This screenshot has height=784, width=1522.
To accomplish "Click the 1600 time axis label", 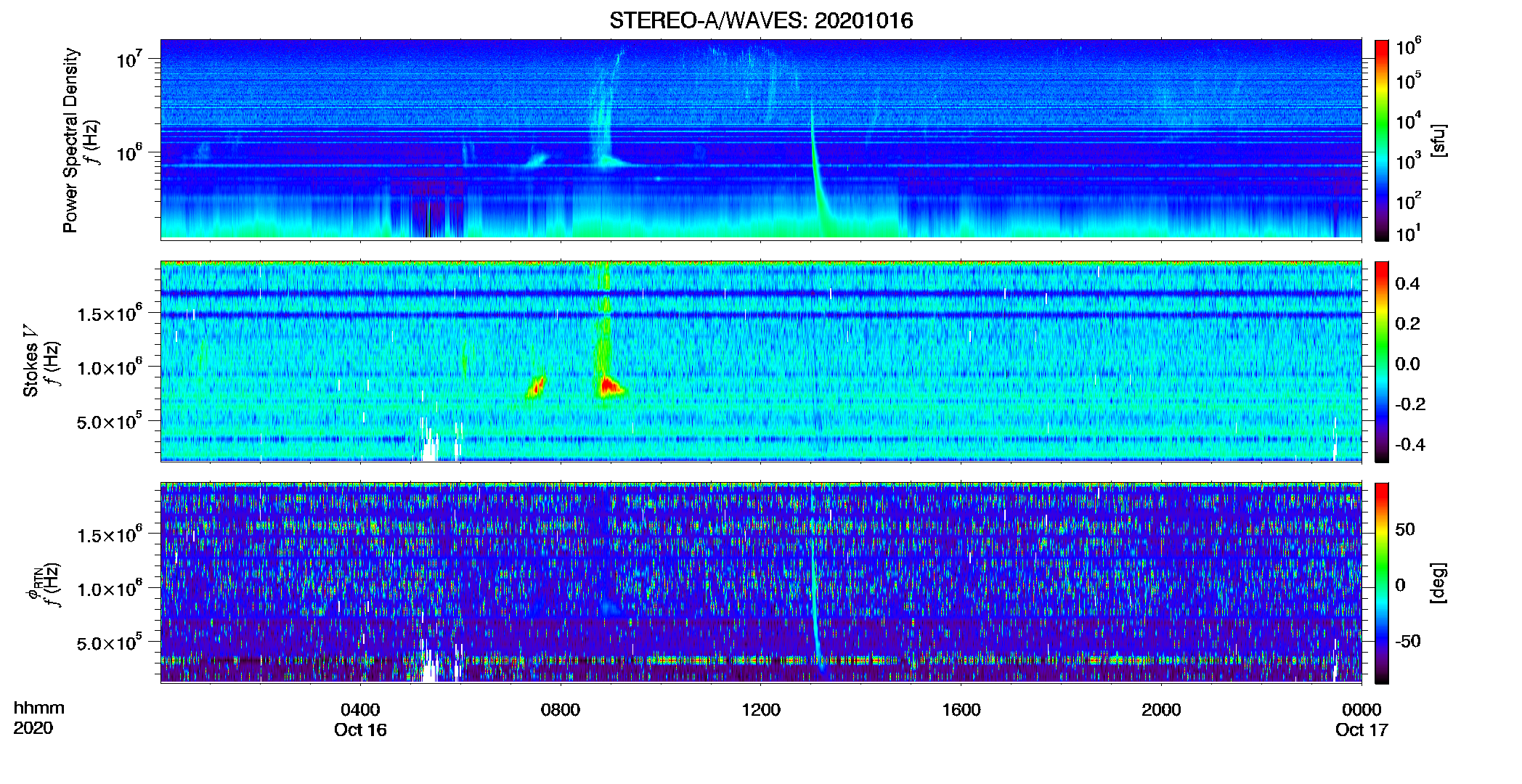I will point(961,709).
